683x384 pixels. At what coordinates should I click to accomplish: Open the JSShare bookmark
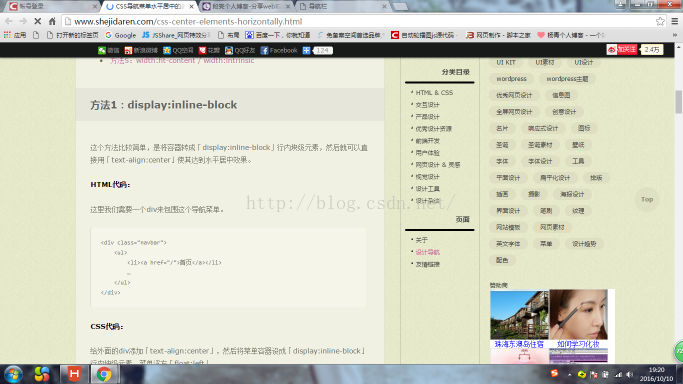pyautogui.click(x=176, y=35)
